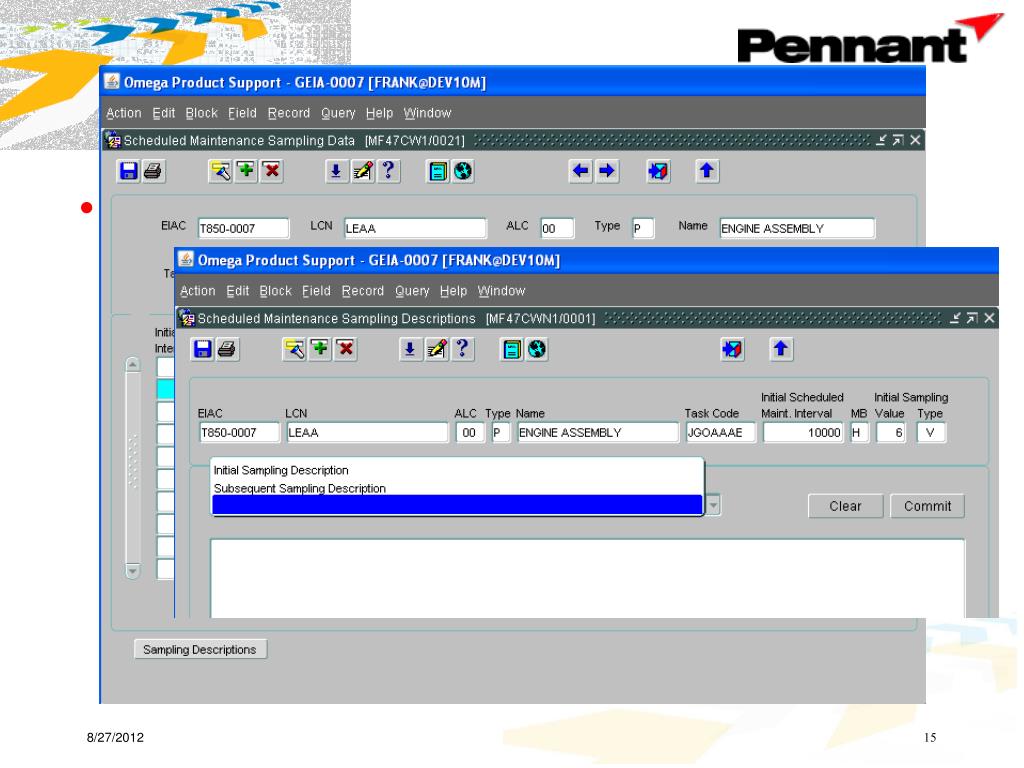Open Action menu in front window
Viewport: 1024px width, 768px height.
pyautogui.click(x=198, y=291)
